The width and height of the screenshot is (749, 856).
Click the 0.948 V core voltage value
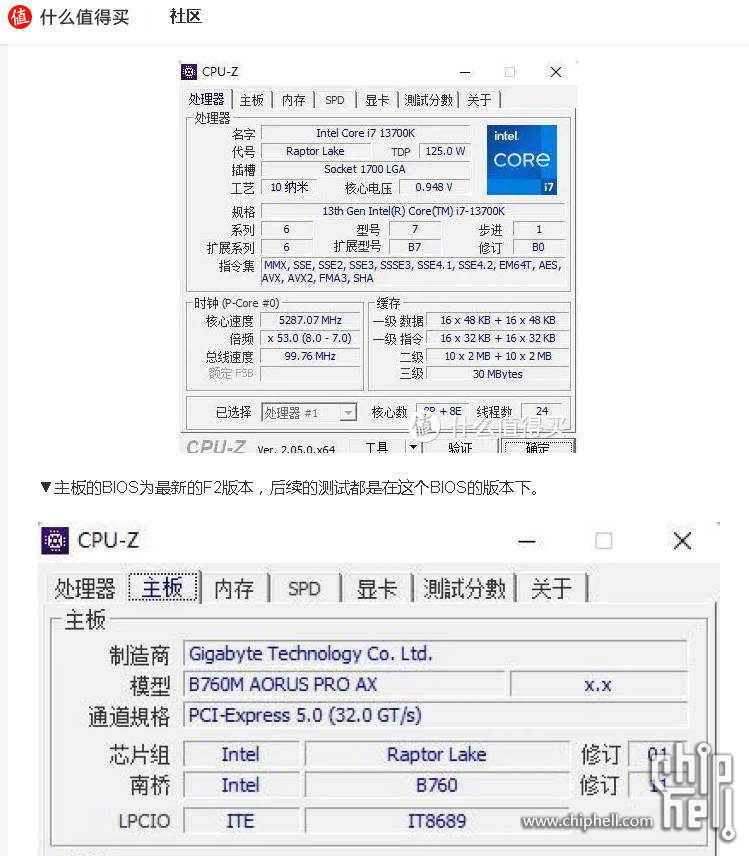tap(434, 187)
